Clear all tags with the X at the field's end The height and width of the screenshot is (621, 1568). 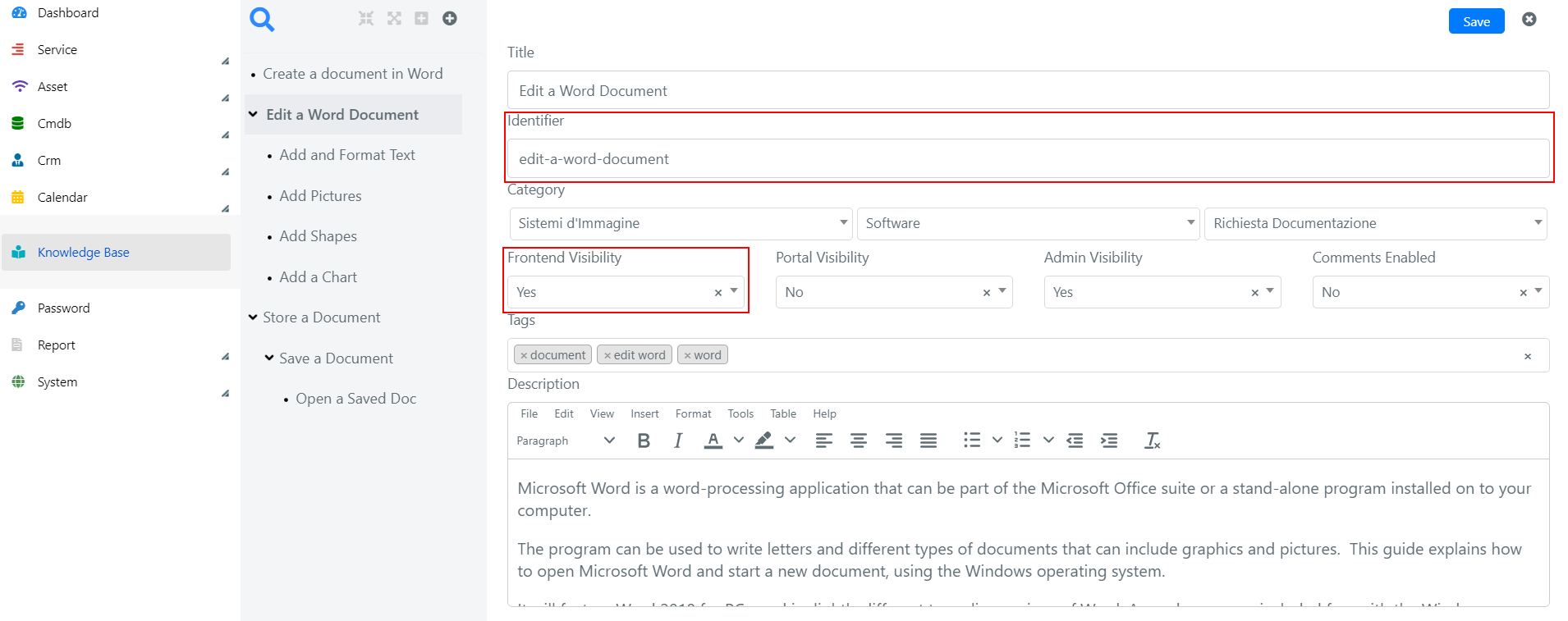1528,356
